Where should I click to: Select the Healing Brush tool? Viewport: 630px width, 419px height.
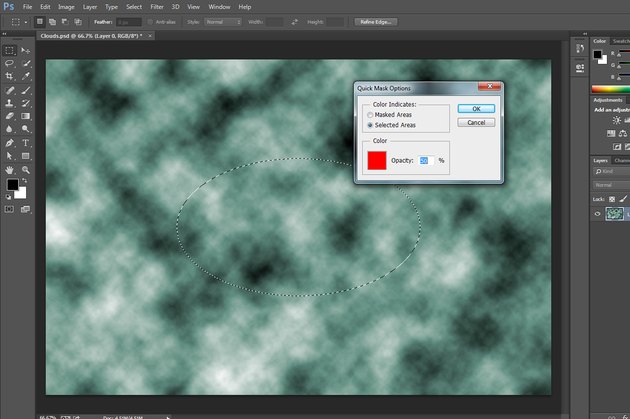[10, 90]
